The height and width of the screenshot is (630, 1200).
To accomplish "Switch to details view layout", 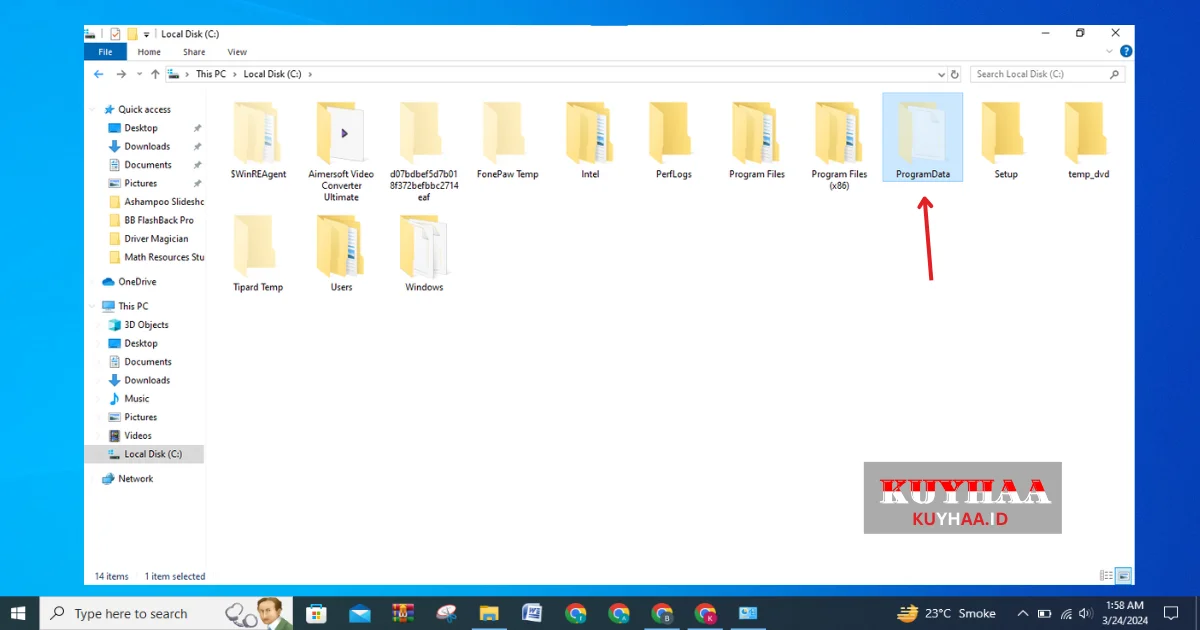I will click(1106, 576).
